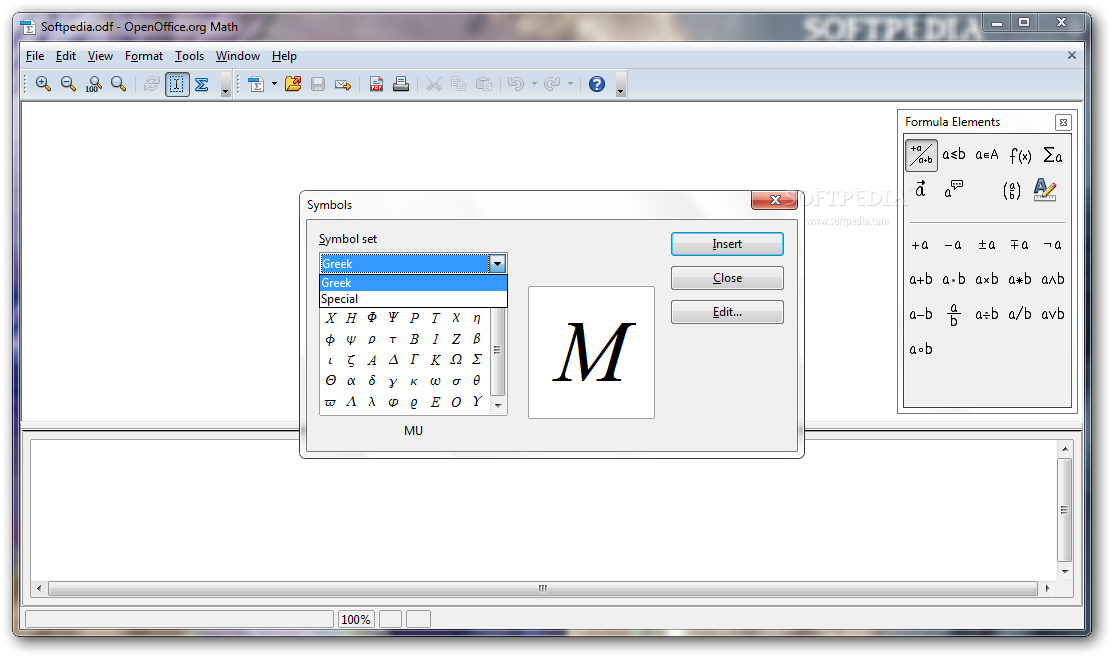Insert the stacked a over b fraction element

pos(953,314)
